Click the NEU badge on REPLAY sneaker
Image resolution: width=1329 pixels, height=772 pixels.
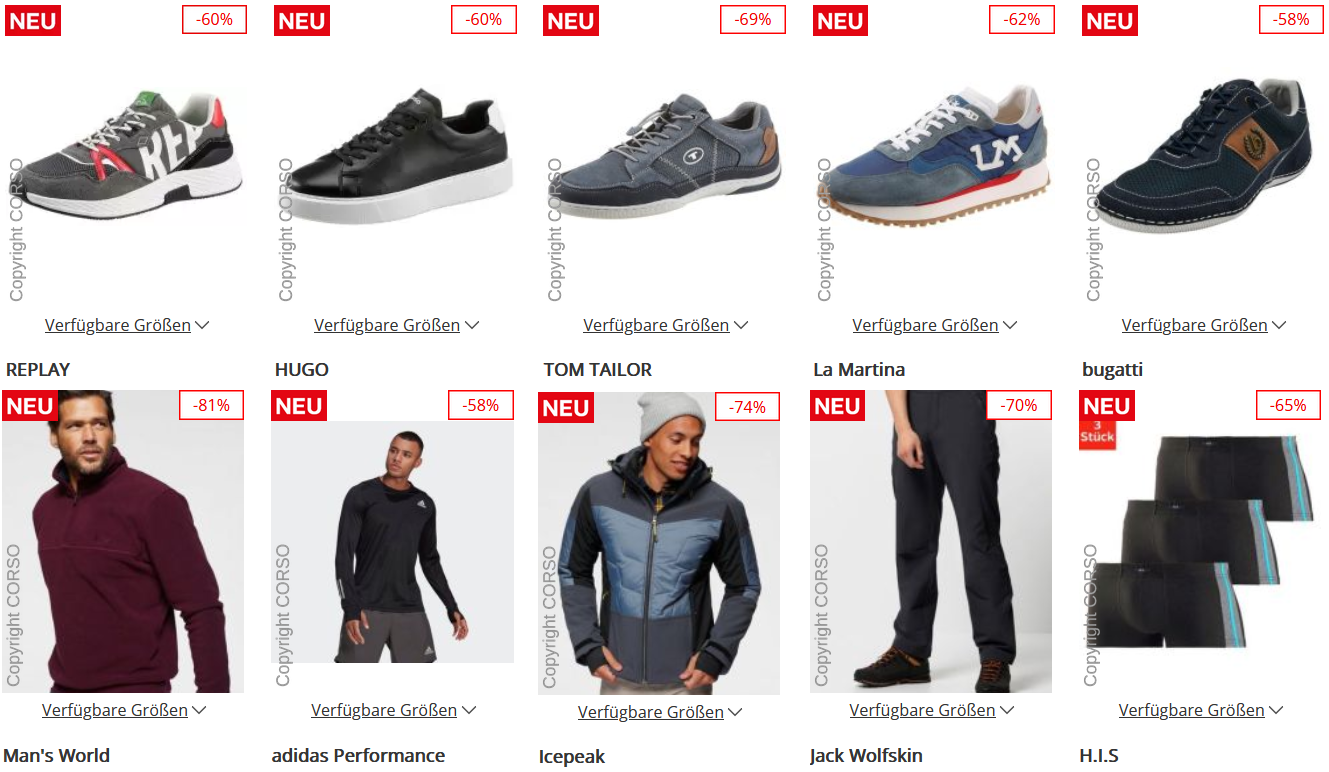(33, 21)
